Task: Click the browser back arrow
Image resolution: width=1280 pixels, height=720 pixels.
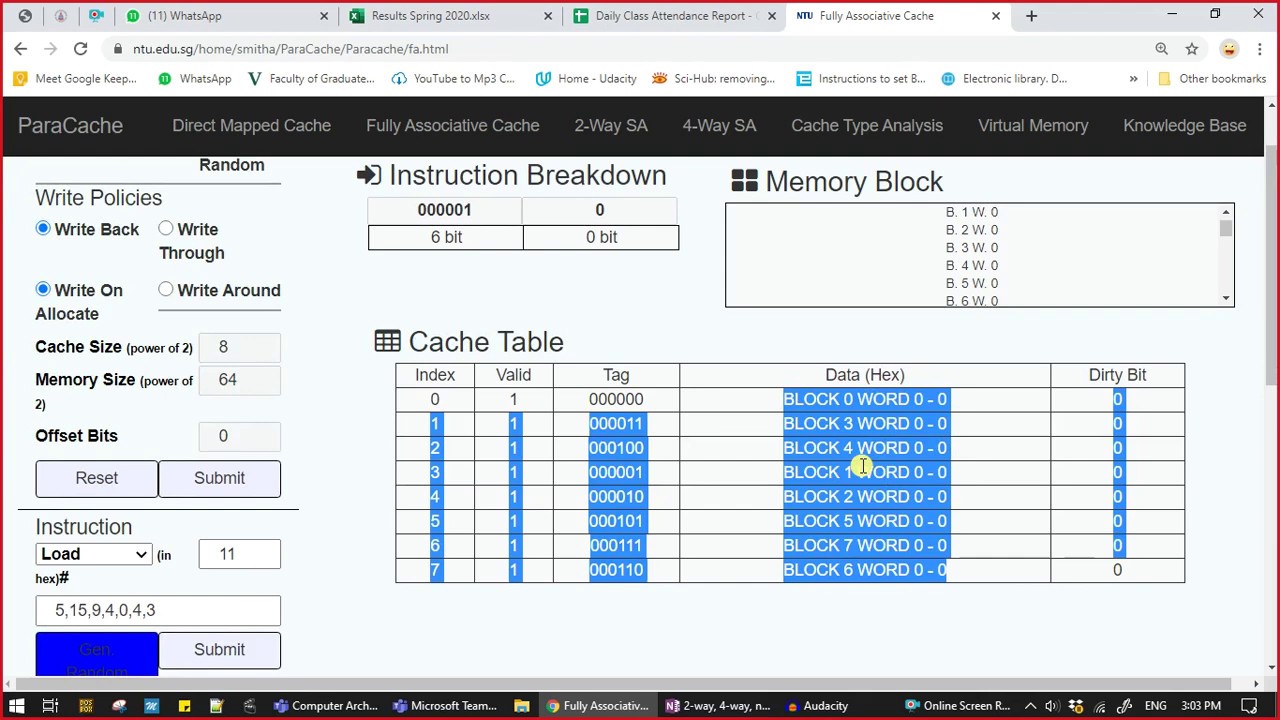Action: pos(20,48)
